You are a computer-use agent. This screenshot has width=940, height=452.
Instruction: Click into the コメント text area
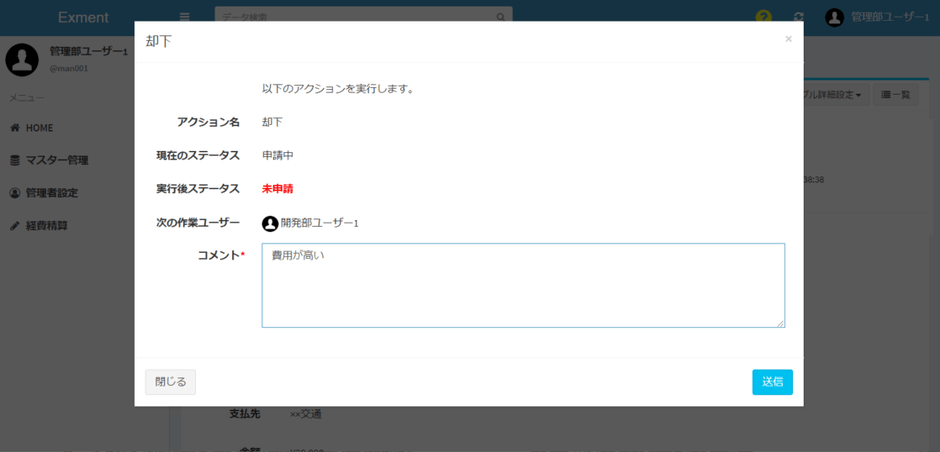pos(523,285)
